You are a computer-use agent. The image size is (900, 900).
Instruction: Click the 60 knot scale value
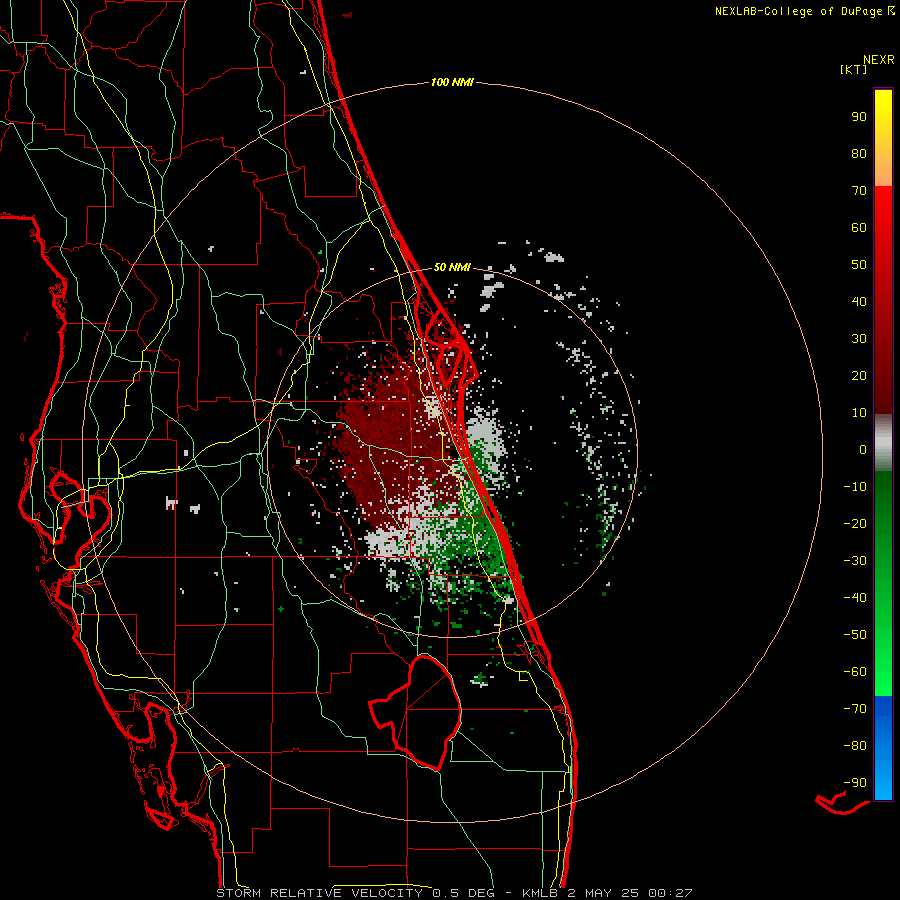coord(859,227)
